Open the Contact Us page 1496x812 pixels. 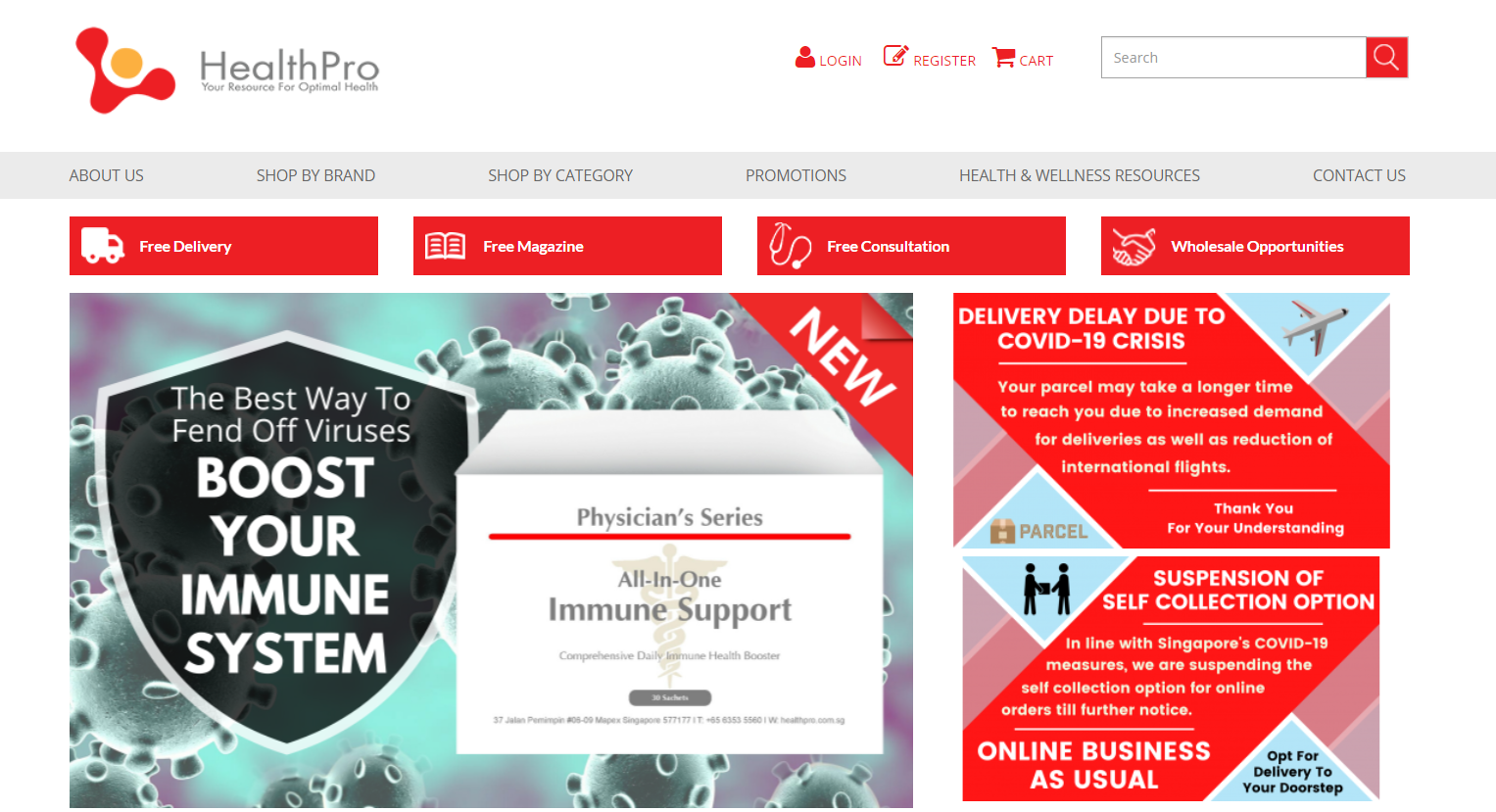coord(1359,175)
